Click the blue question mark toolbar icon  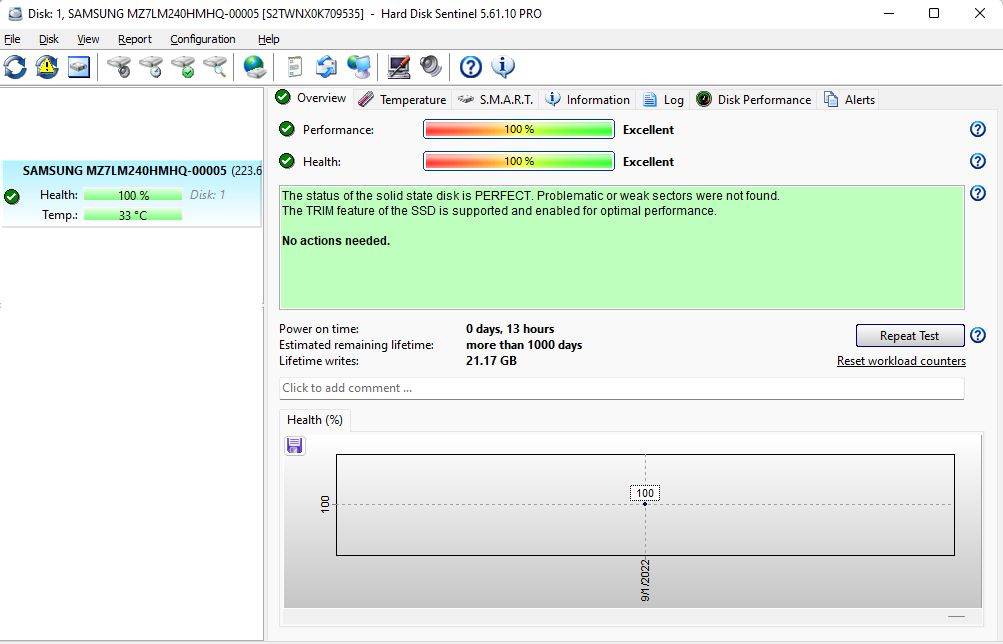(x=471, y=67)
